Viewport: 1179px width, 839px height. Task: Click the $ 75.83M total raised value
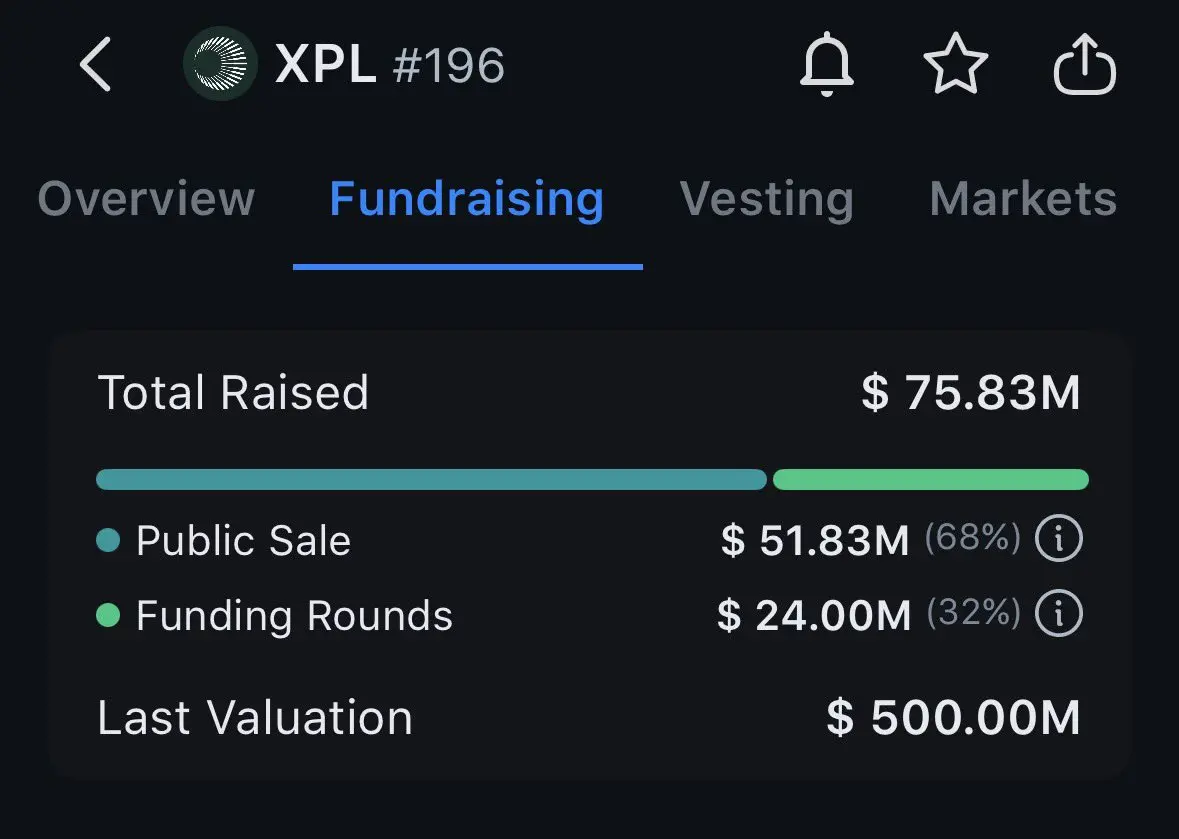[970, 393]
